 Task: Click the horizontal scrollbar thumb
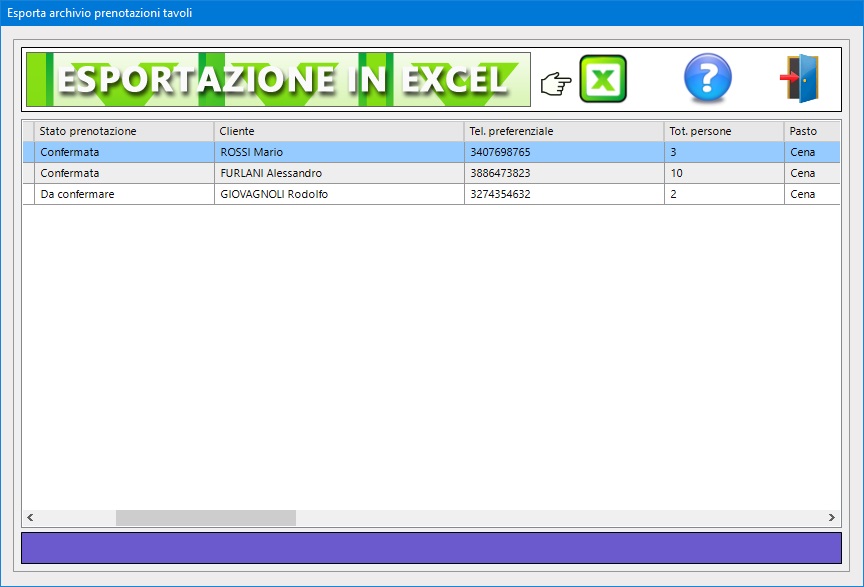206,518
